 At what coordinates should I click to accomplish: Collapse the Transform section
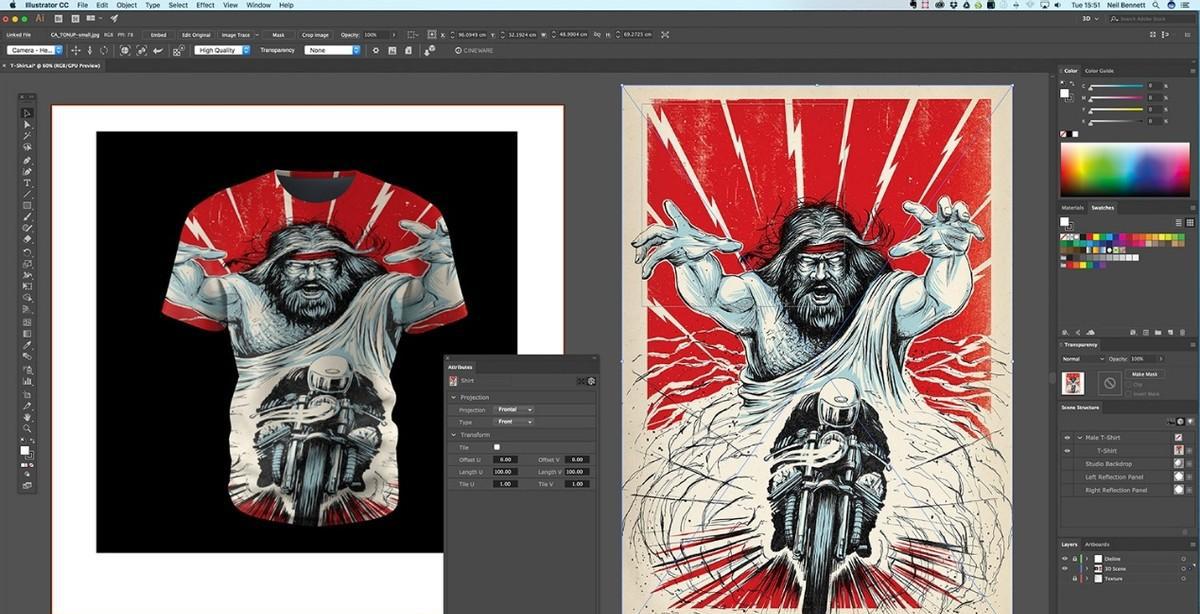pyautogui.click(x=453, y=434)
